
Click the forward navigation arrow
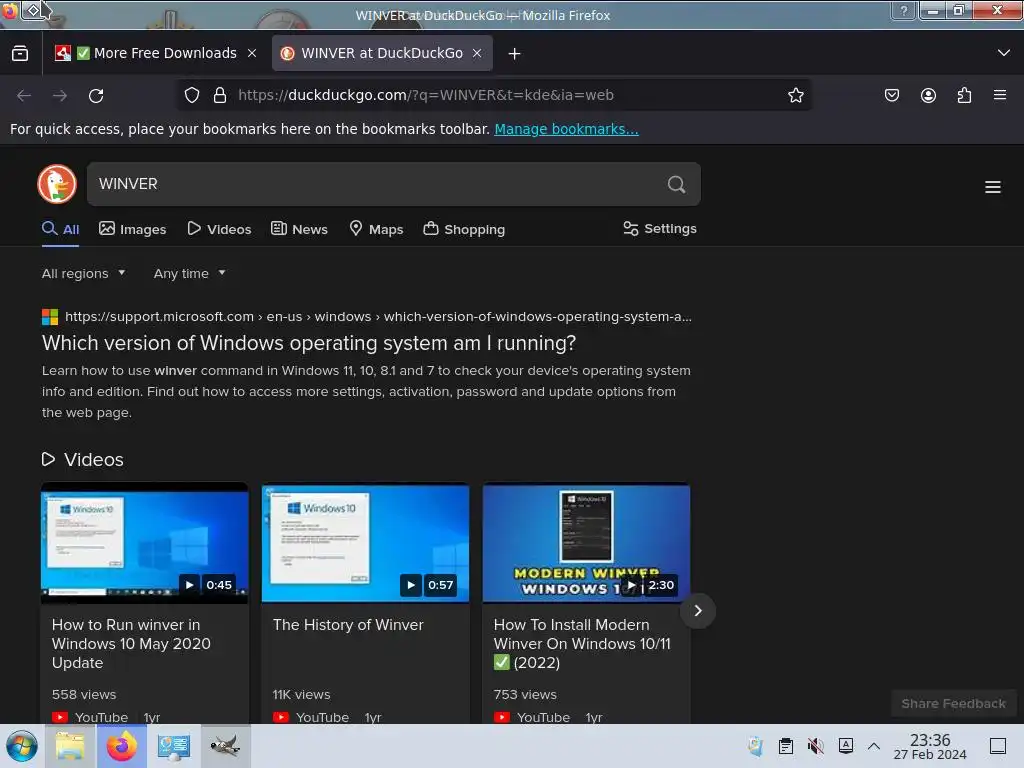click(x=60, y=96)
